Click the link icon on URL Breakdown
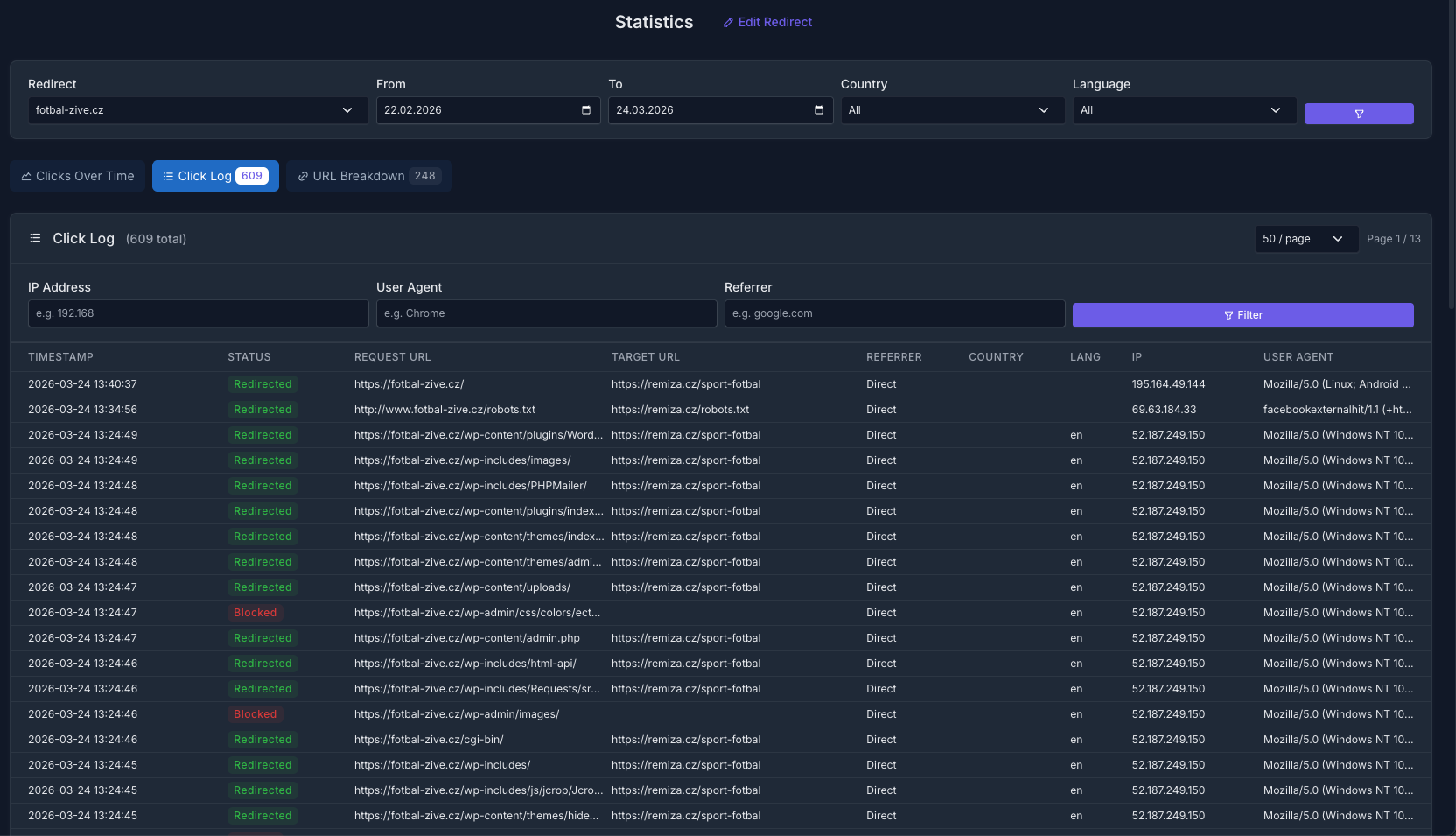Image resolution: width=1456 pixels, height=836 pixels. pyautogui.click(x=303, y=177)
